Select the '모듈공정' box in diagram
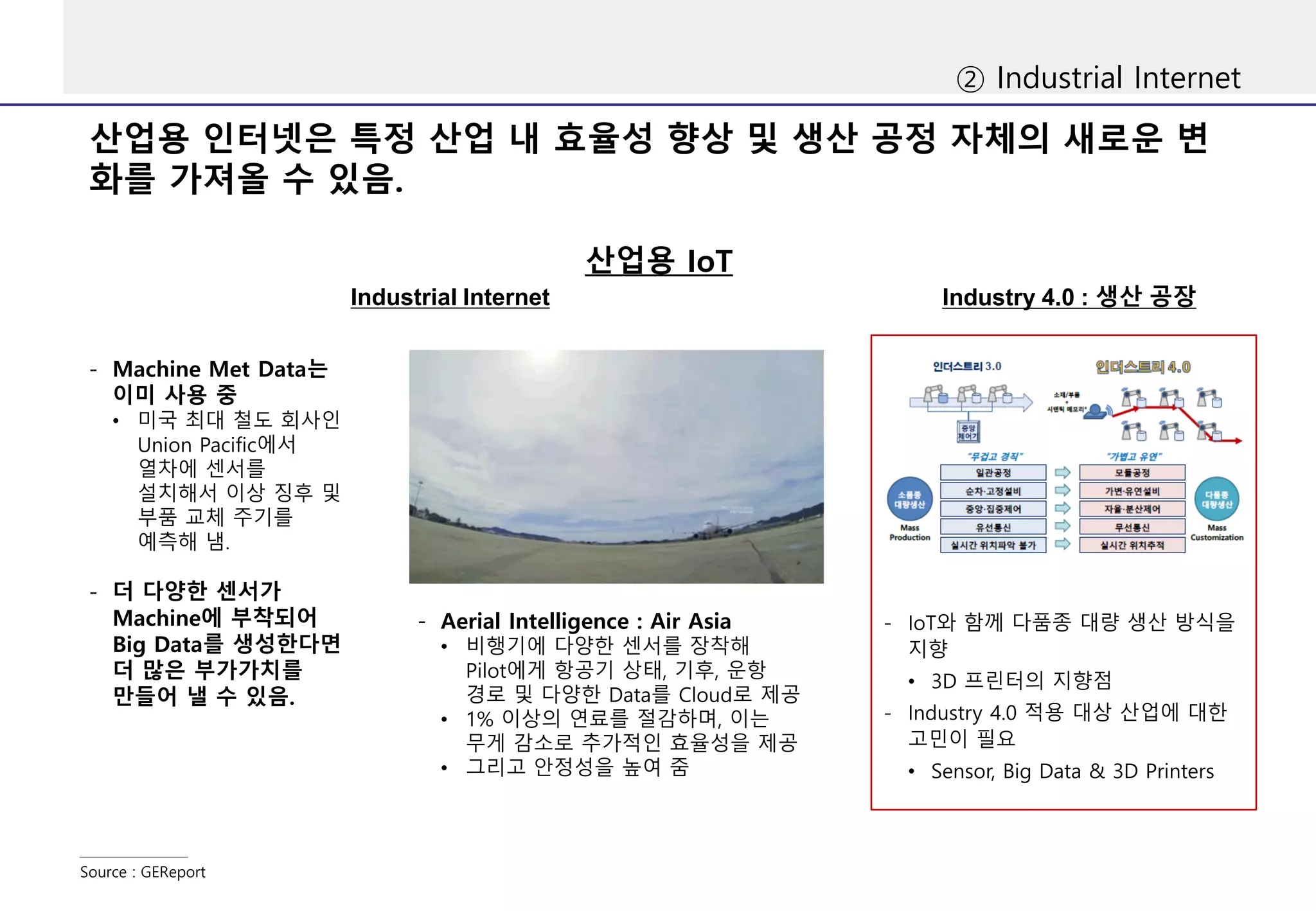The image size is (1316, 911). 1132,473
